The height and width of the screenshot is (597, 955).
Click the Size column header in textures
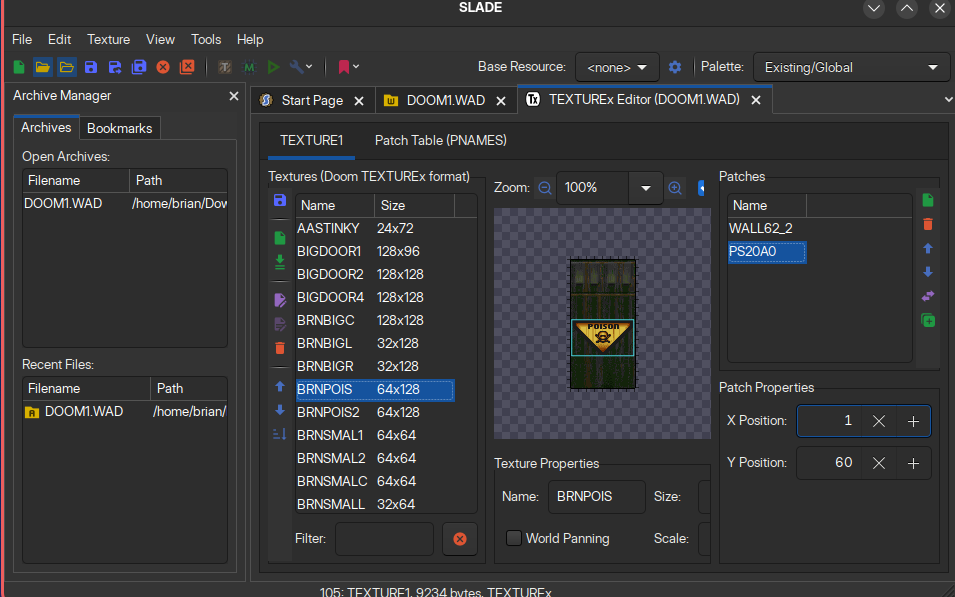coord(414,206)
